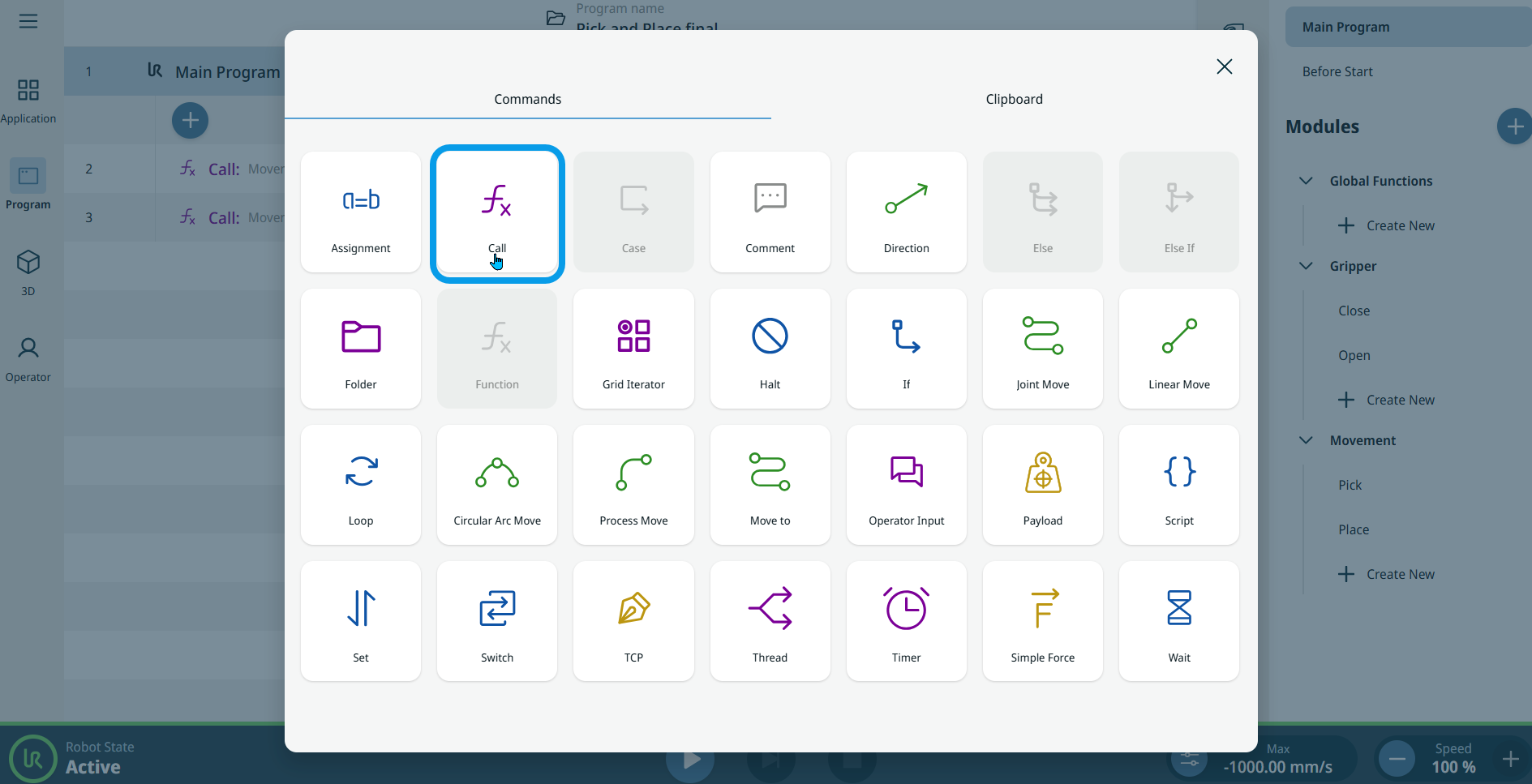Collapse the Gripper module group

(x=1306, y=266)
